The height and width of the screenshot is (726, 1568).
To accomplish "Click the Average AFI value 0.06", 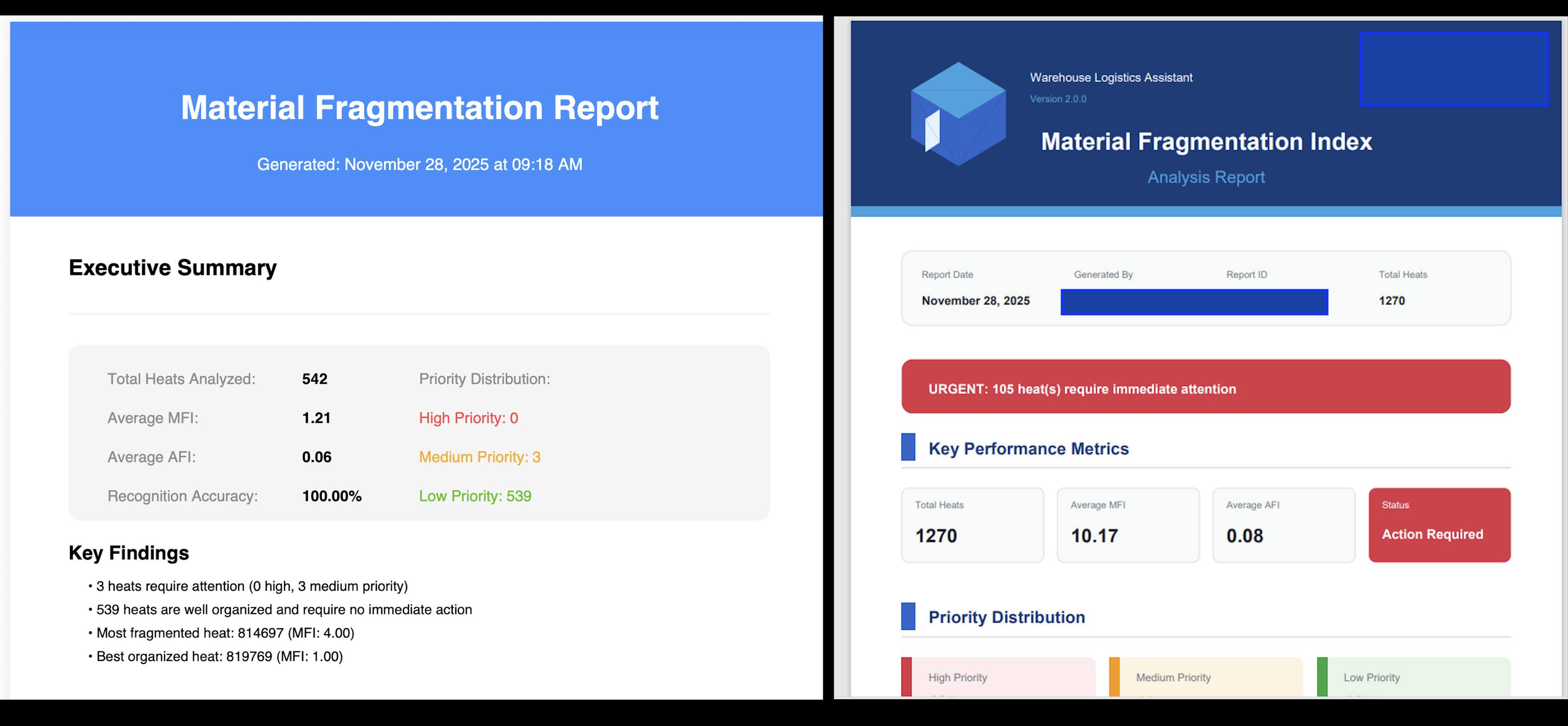I will pos(316,457).
